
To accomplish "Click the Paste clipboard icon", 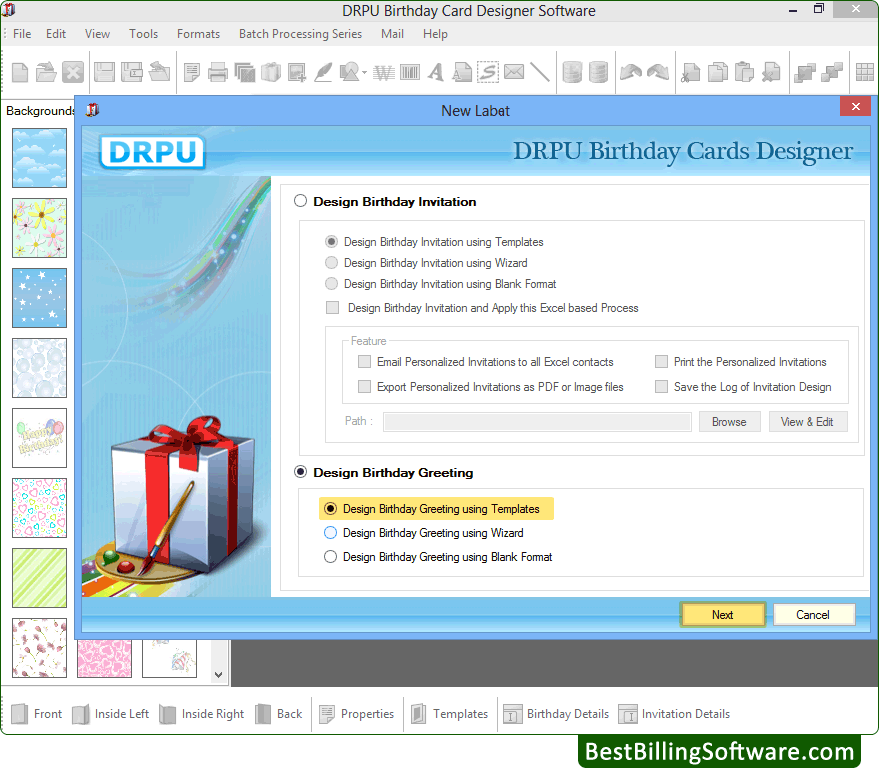I will (744, 72).
